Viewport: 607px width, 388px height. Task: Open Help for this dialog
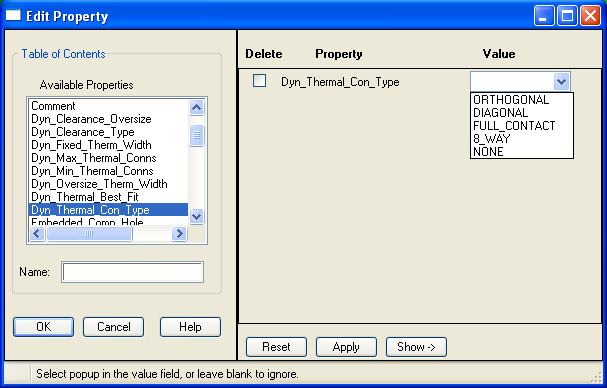[190, 327]
